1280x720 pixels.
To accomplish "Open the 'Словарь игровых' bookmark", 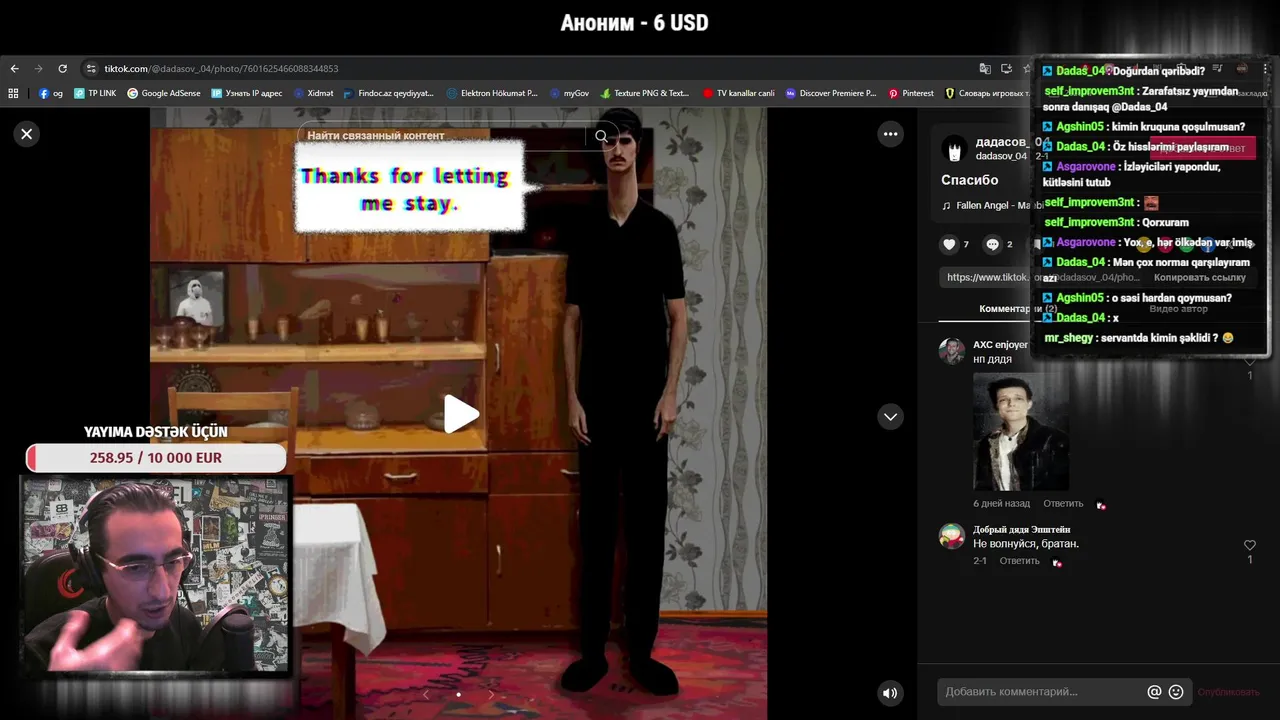I will click(x=987, y=93).
